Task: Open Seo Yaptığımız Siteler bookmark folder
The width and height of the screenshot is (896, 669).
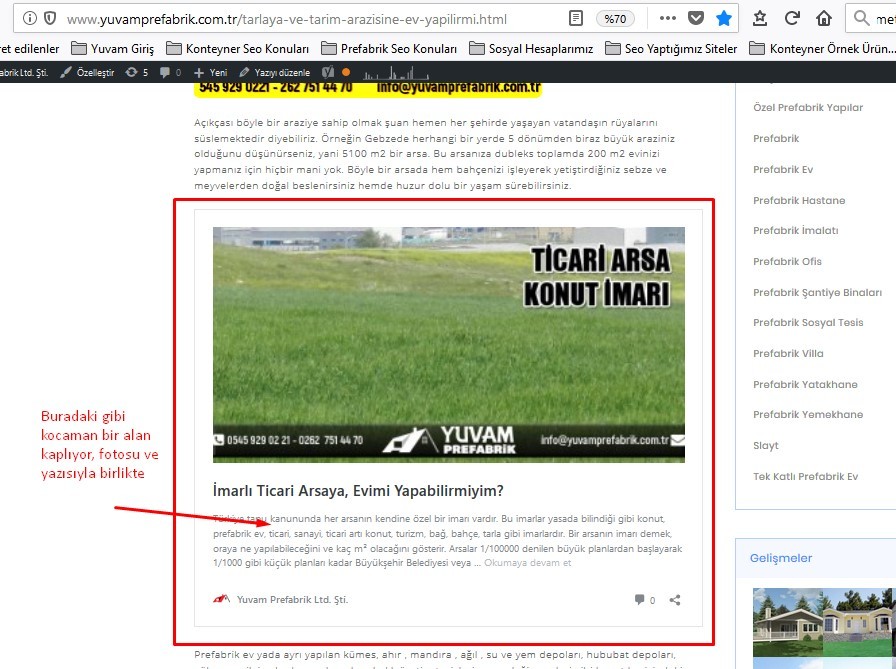Action: click(x=671, y=49)
